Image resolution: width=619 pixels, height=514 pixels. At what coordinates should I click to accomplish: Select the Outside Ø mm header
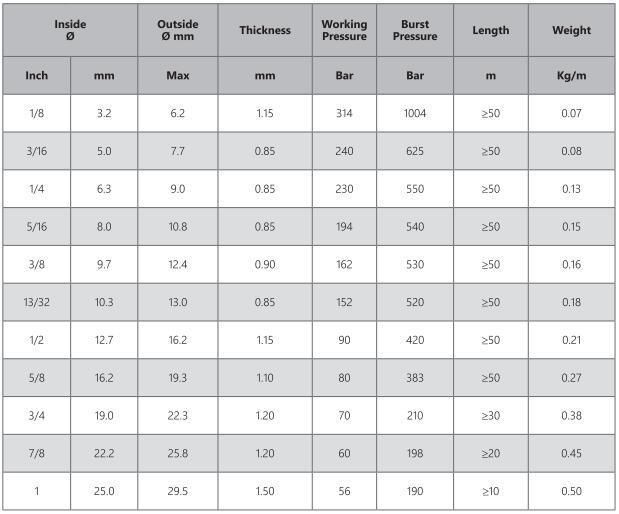pos(178,30)
